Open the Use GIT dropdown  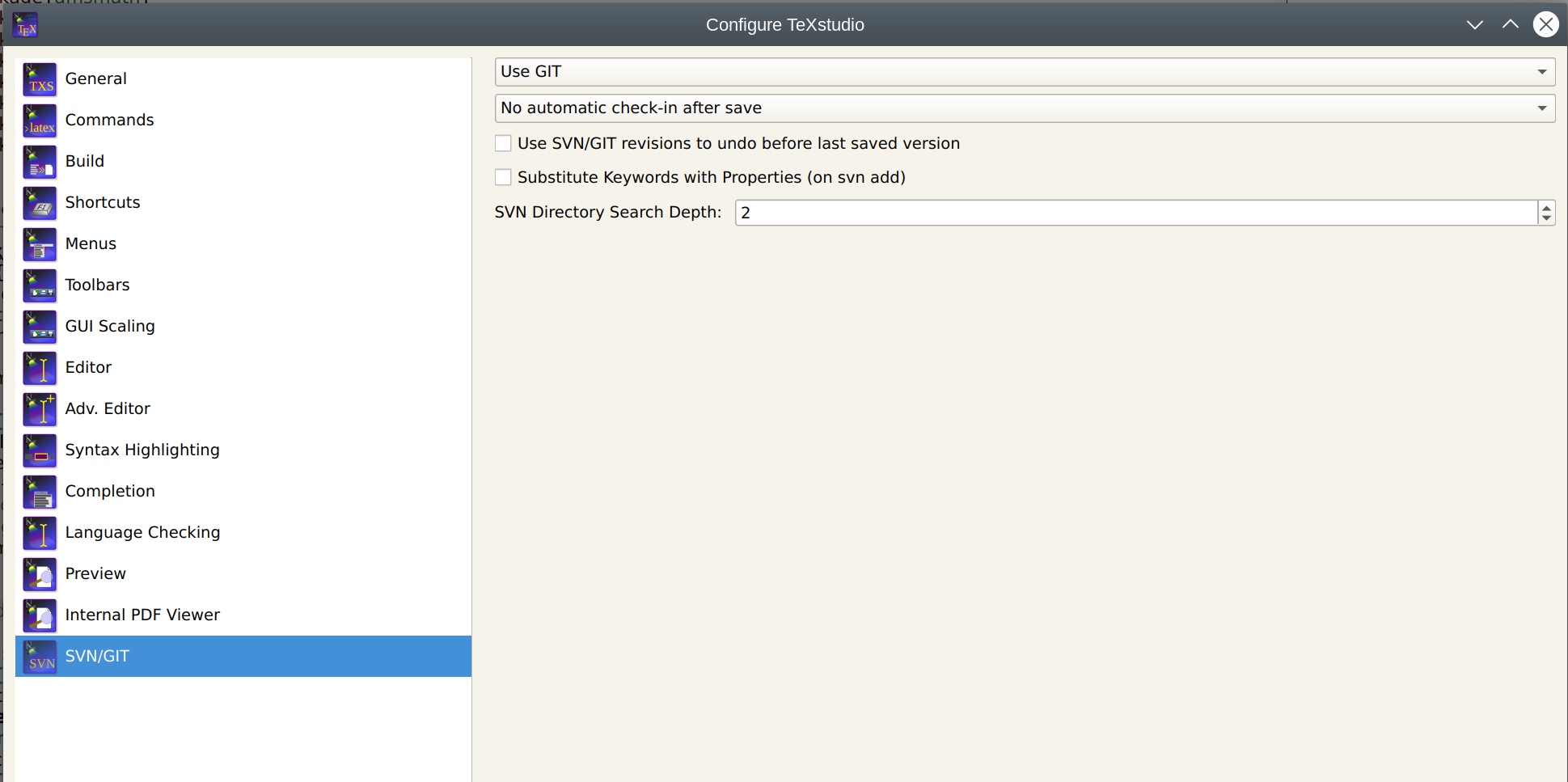click(x=1543, y=71)
